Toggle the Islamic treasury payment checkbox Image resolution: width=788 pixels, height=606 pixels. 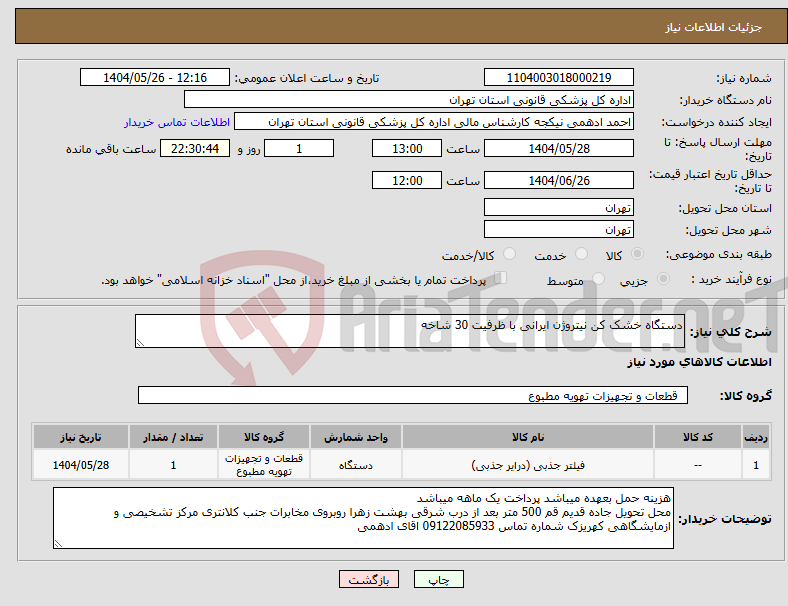coord(501,278)
